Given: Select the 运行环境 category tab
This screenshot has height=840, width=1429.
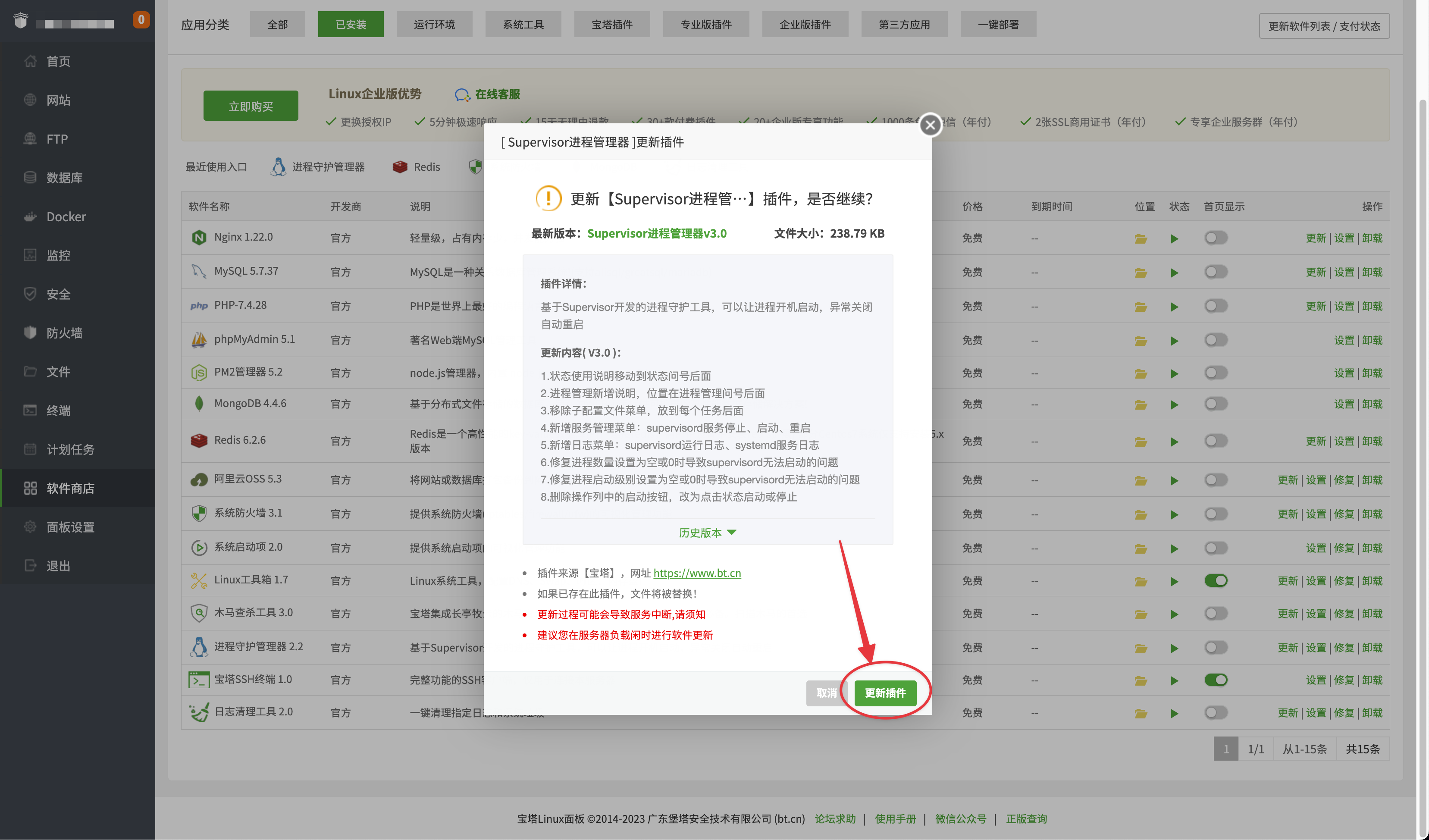Looking at the screenshot, I should coord(434,25).
